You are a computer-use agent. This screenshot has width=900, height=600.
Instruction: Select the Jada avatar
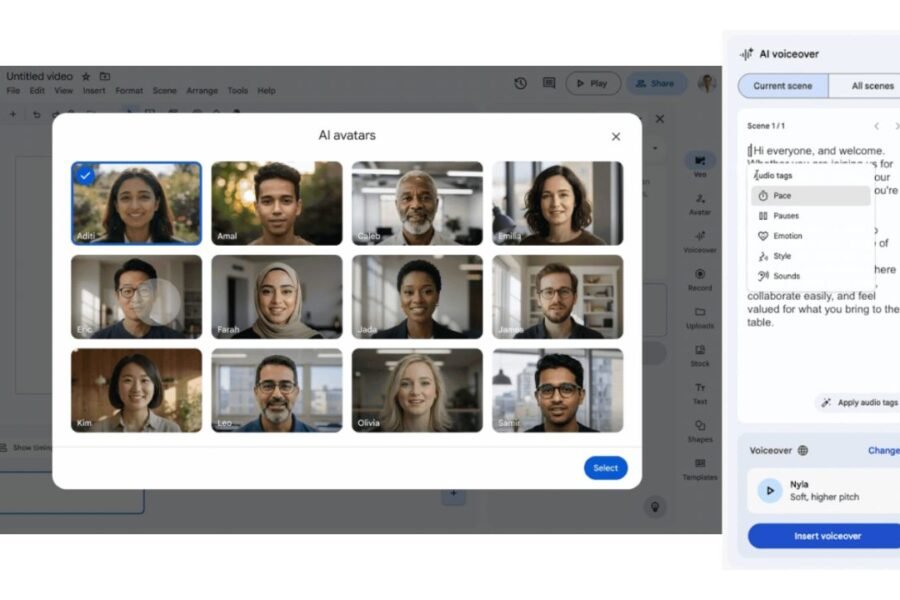pyautogui.click(x=417, y=297)
